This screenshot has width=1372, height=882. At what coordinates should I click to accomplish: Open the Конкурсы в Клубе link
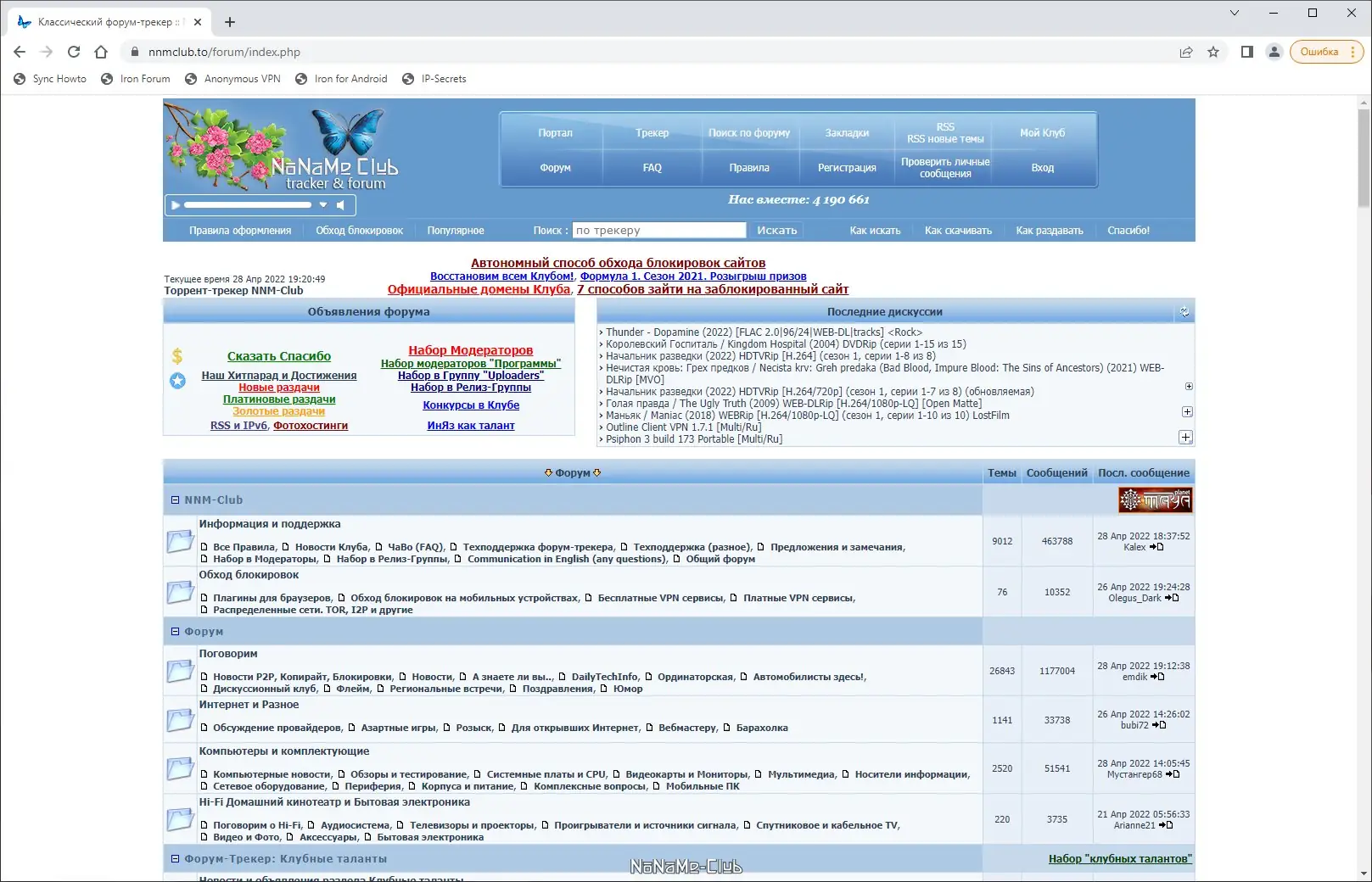tap(471, 405)
